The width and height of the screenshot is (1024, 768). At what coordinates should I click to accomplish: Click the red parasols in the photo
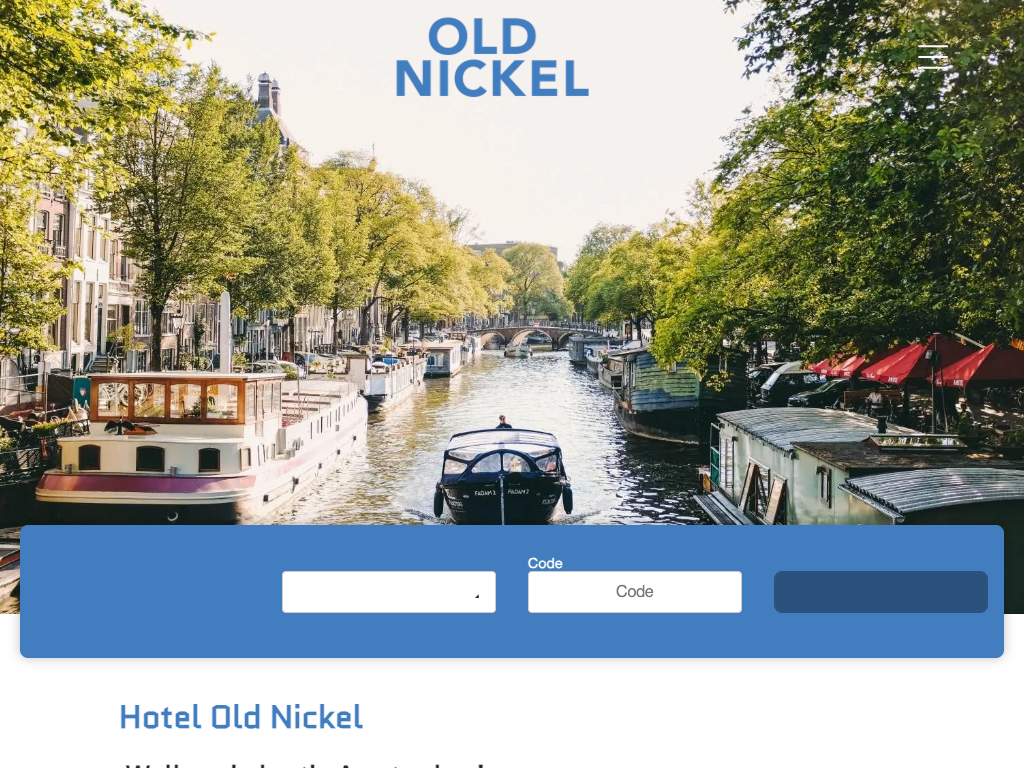[x=918, y=361]
